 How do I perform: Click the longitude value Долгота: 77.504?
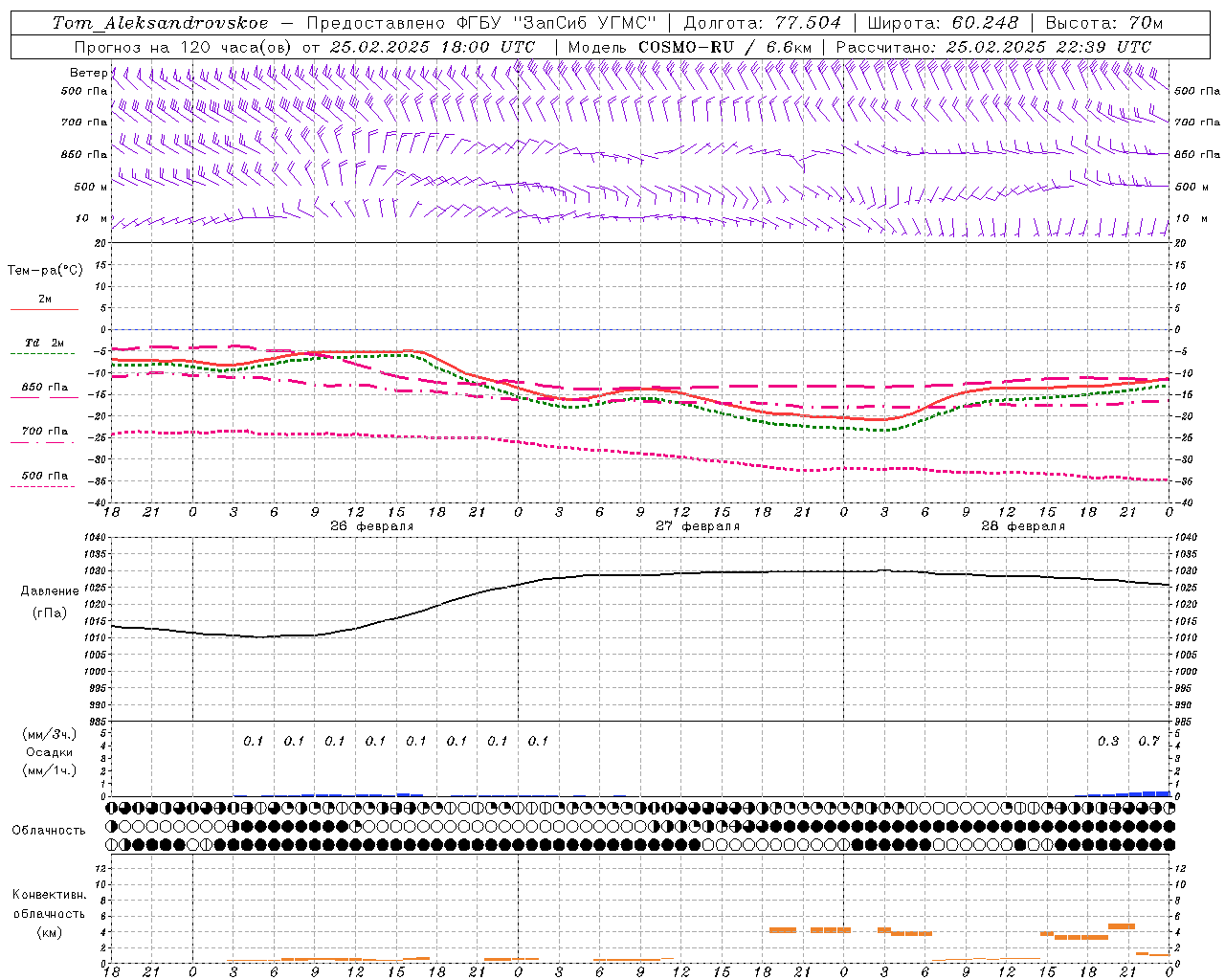tap(763, 23)
